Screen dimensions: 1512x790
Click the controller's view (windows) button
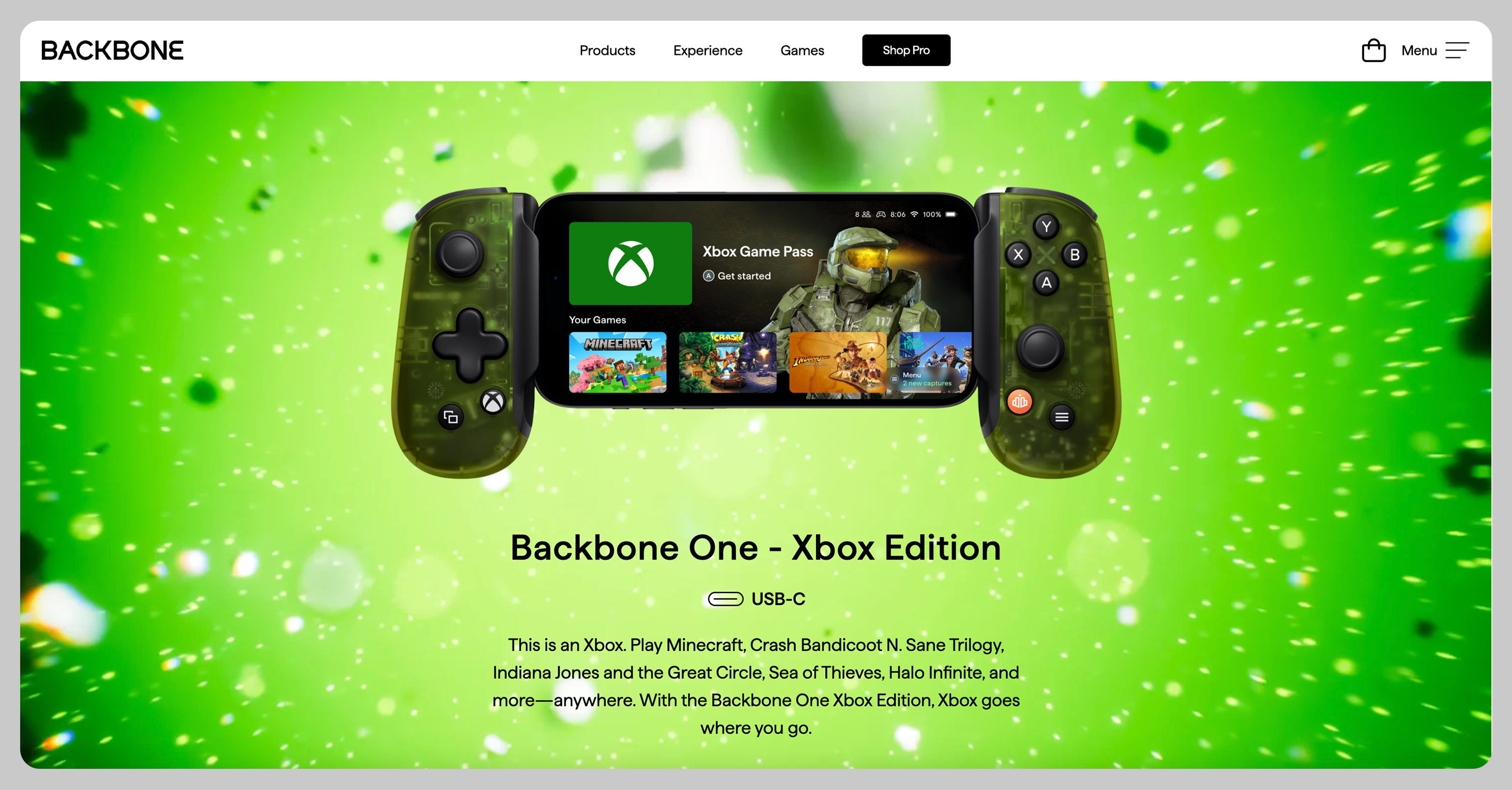tap(451, 418)
